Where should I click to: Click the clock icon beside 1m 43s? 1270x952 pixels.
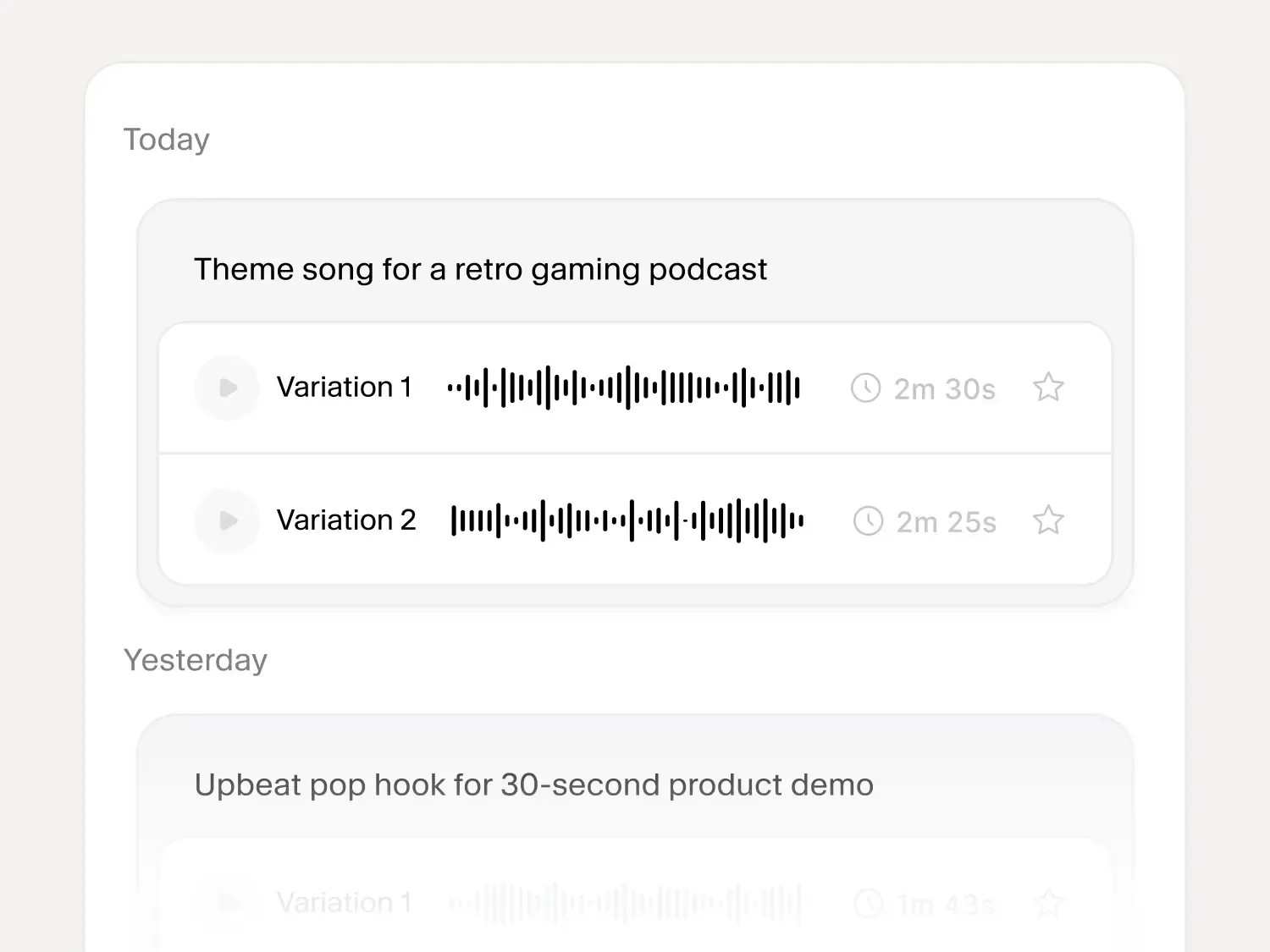[868, 904]
